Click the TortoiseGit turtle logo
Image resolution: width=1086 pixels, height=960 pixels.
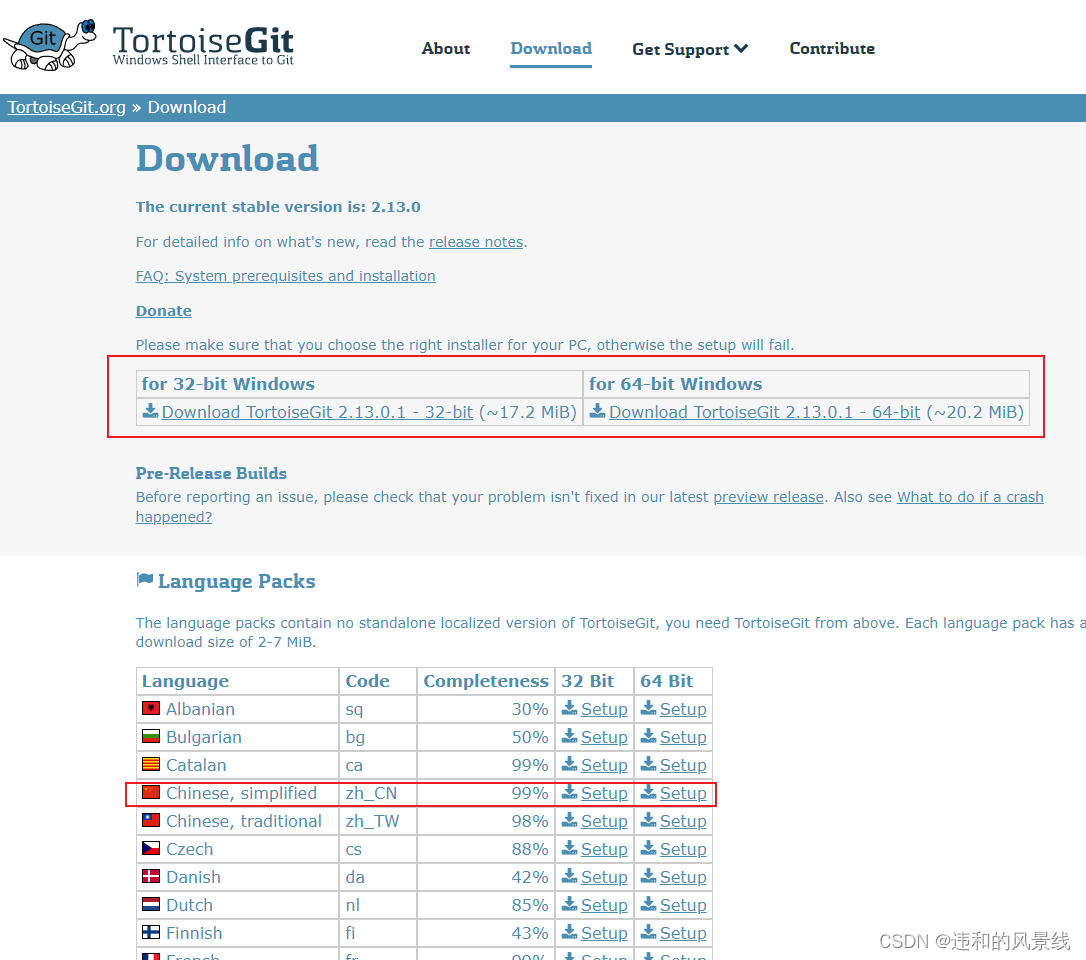click(51, 44)
